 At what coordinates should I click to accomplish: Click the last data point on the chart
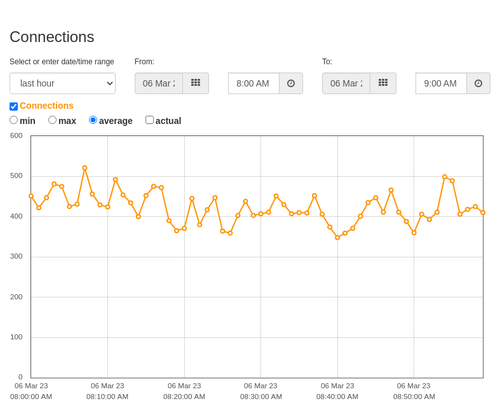[483, 212]
